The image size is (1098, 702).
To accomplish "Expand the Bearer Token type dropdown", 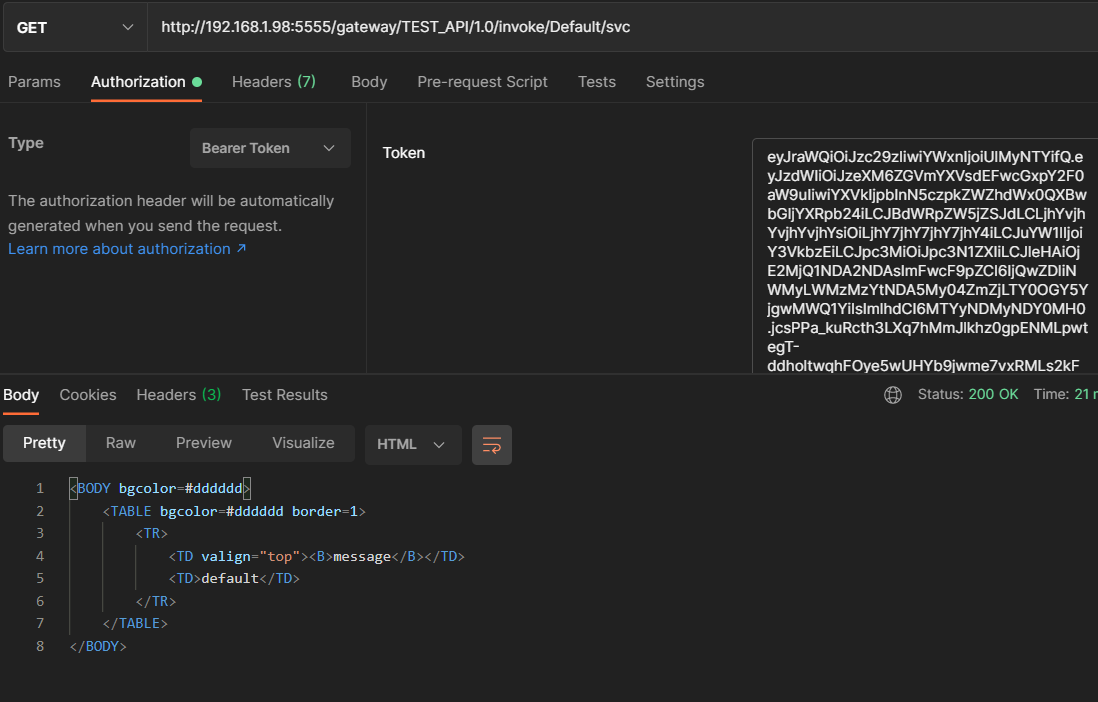I will (270, 148).
